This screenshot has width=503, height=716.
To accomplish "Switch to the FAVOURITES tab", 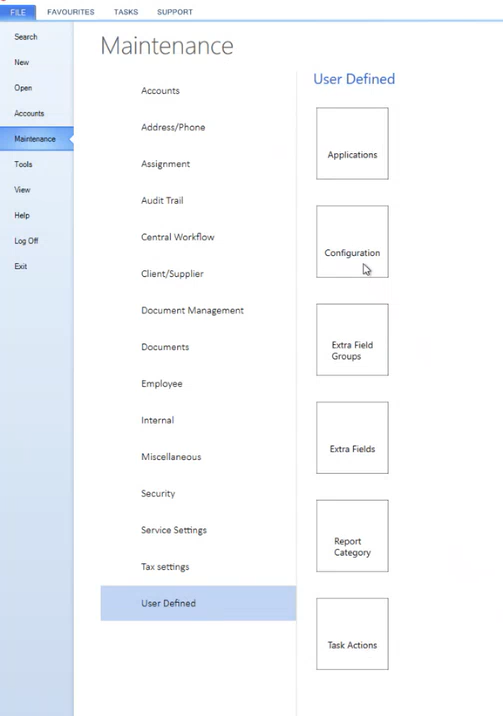I will pyautogui.click(x=71, y=12).
